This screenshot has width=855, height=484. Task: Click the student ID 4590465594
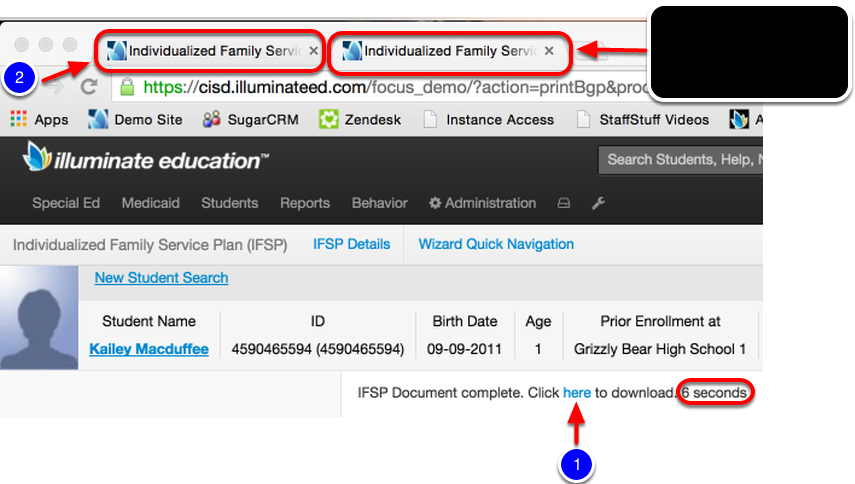tap(318, 349)
